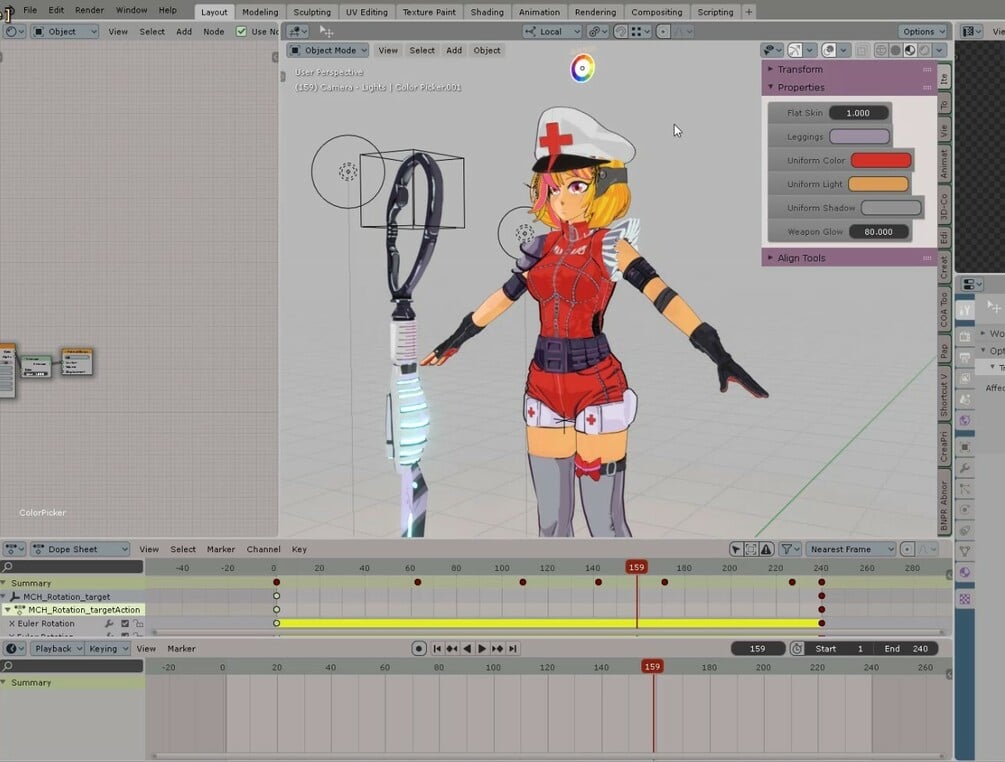
Task: Select the MCH_Rotation_target channel
Action: pyautogui.click(x=66, y=597)
